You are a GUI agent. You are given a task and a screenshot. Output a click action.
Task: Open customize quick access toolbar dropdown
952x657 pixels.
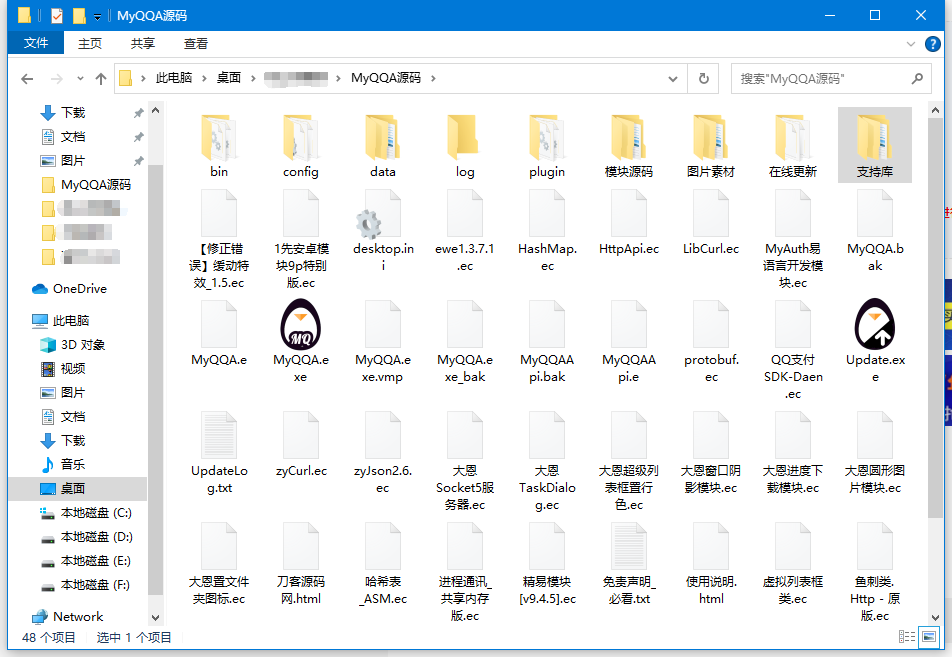pyautogui.click(x=97, y=16)
